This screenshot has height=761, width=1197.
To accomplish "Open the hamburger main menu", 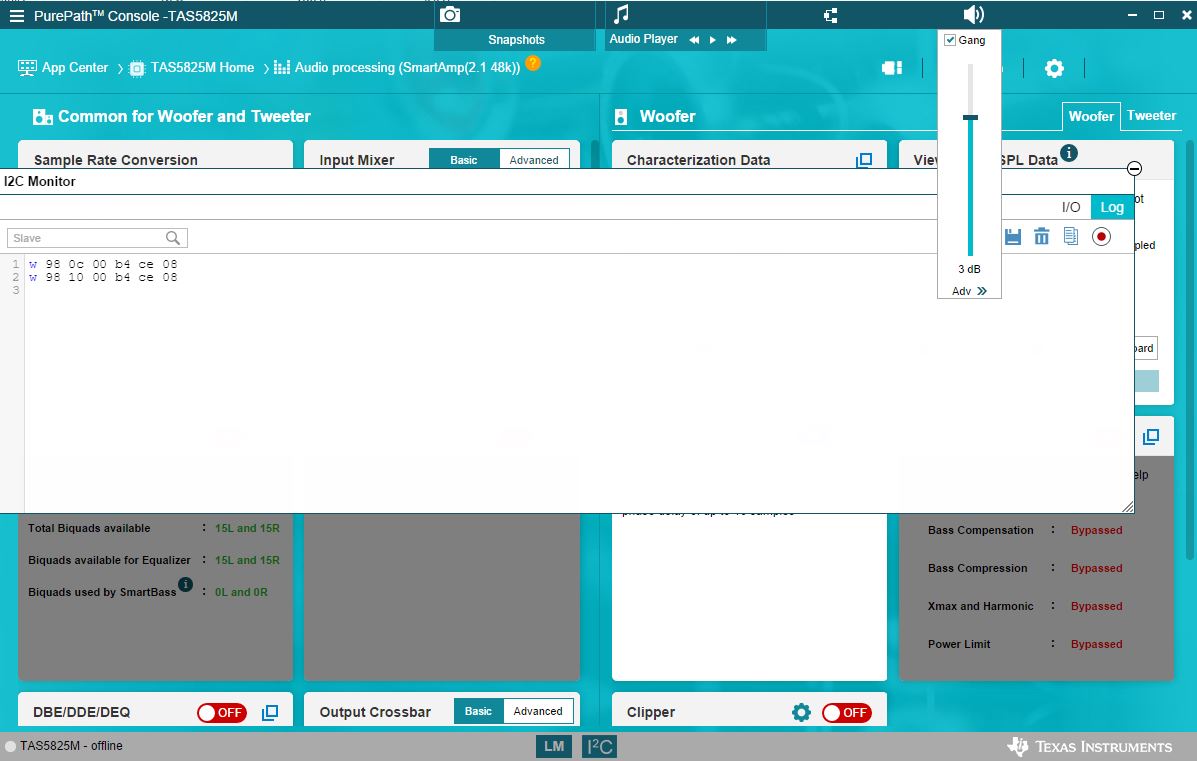I will (x=16, y=15).
